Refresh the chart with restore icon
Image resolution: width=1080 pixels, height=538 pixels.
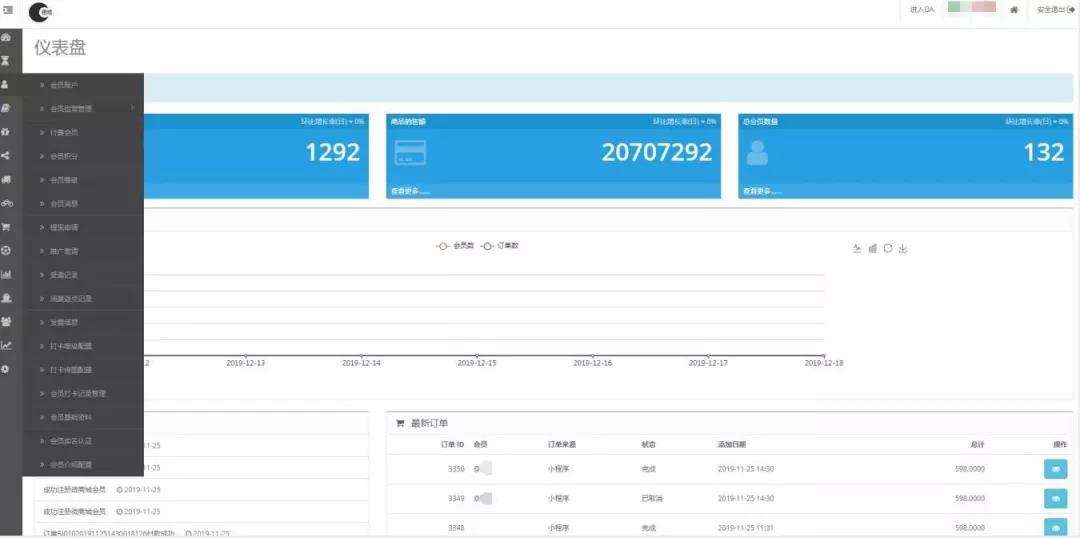click(887, 248)
